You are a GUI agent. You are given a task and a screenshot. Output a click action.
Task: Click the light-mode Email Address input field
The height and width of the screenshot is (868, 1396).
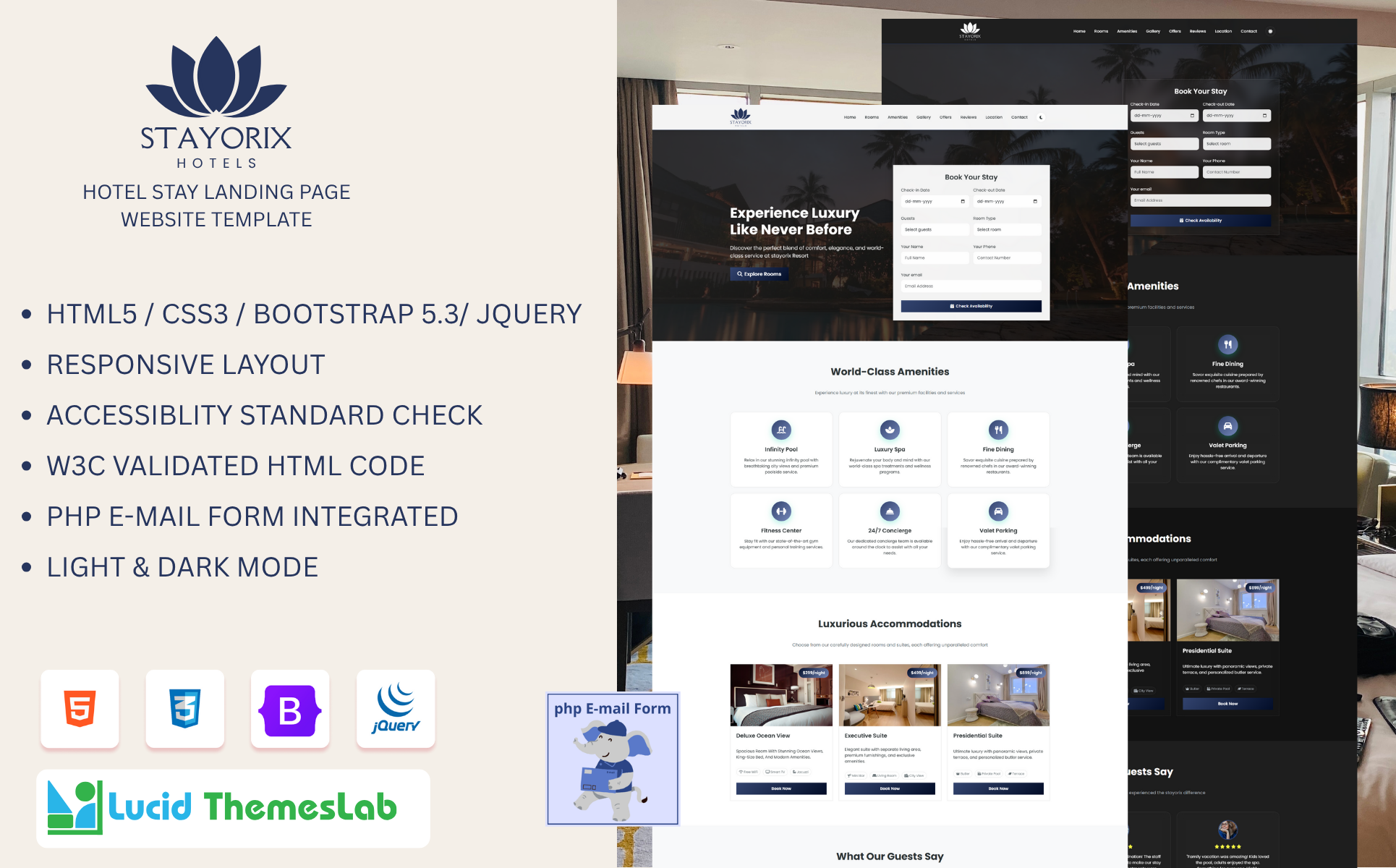click(x=971, y=286)
